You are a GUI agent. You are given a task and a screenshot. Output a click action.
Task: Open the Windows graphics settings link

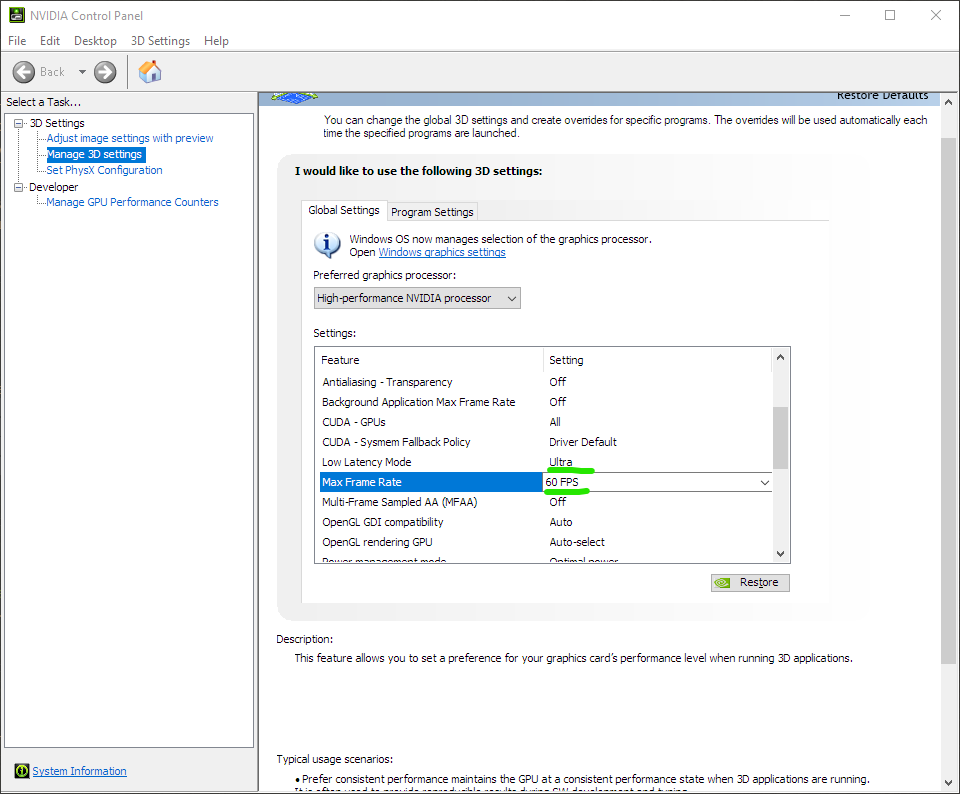point(442,252)
